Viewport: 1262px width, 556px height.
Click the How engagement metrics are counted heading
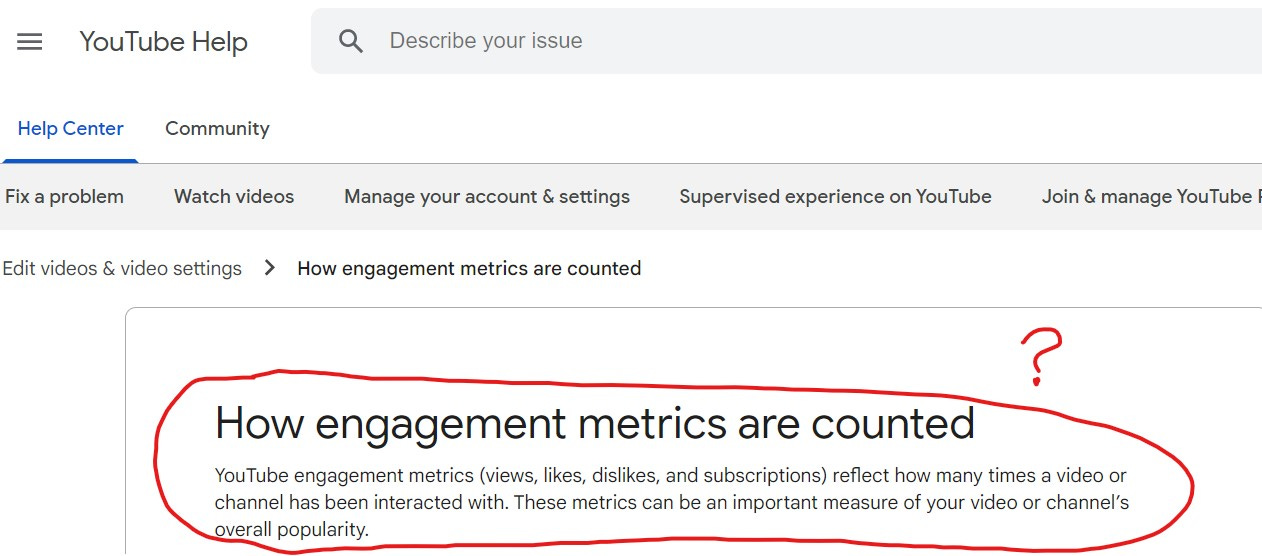tap(595, 423)
